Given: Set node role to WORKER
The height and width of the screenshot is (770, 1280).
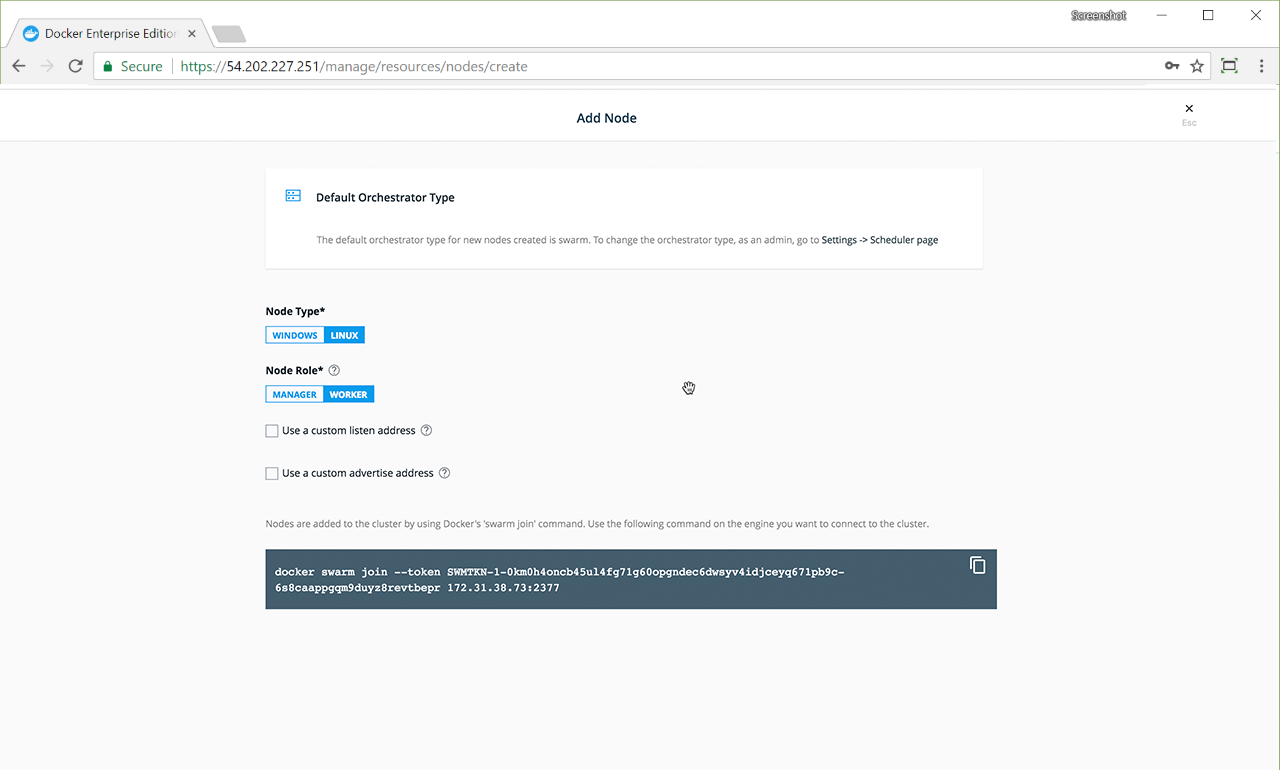Looking at the screenshot, I should pos(349,395).
